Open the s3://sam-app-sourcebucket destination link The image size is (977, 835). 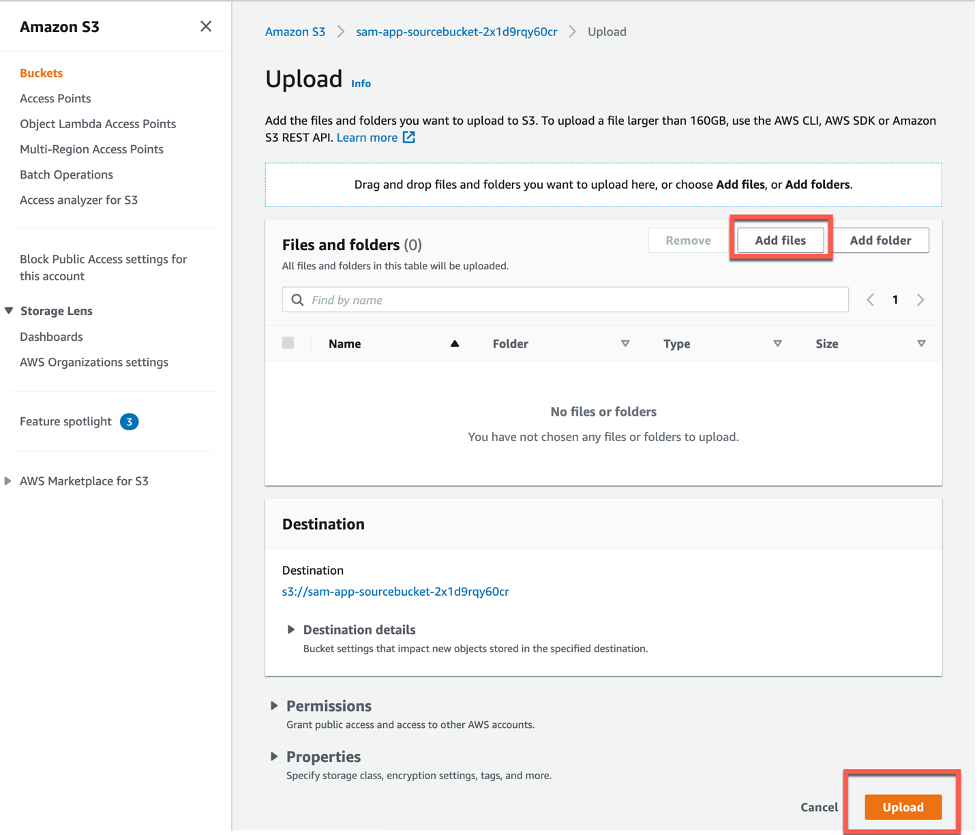tap(396, 591)
